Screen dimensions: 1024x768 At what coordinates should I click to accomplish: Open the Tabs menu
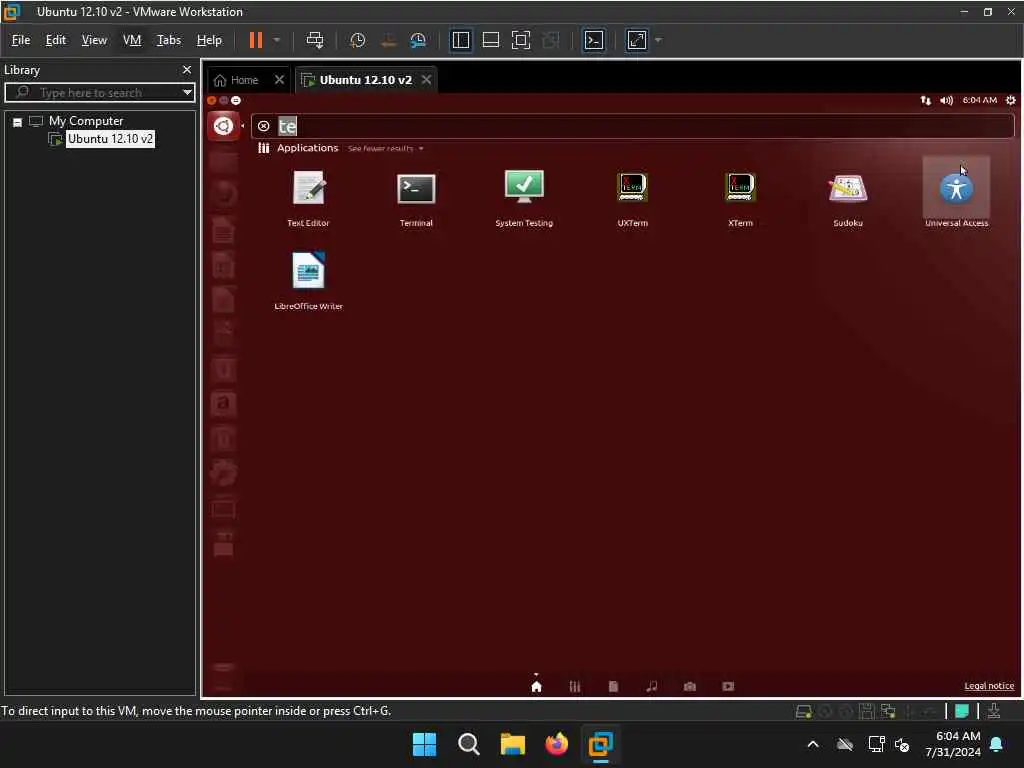click(168, 40)
